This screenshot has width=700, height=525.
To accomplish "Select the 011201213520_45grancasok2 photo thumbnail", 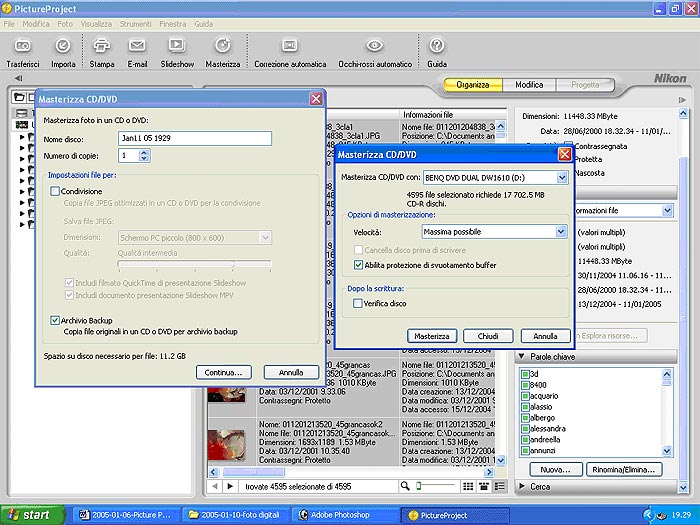I will pyautogui.click(x=226, y=444).
